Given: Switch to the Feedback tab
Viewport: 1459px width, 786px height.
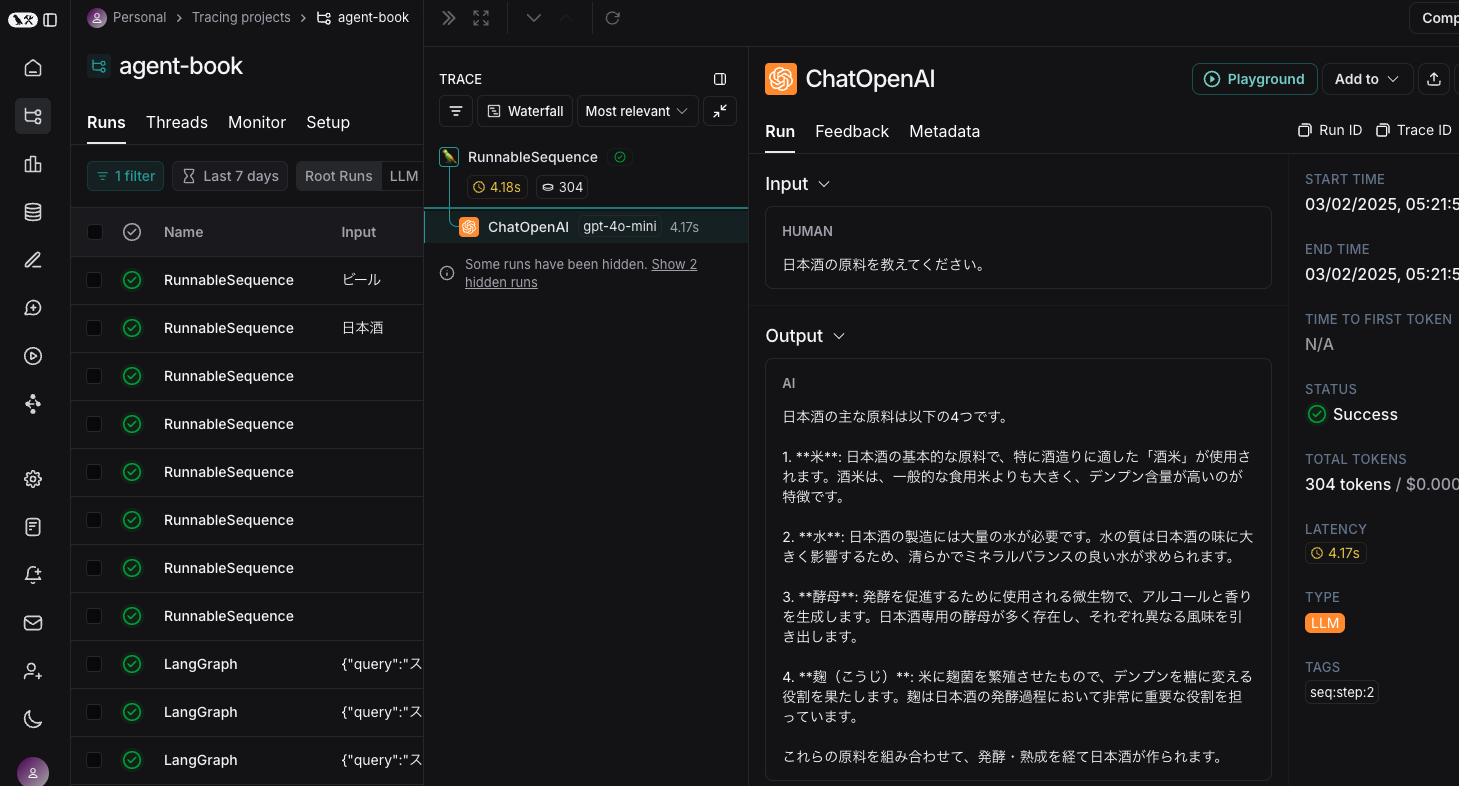Looking at the screenshot, I should coord(852,131).
